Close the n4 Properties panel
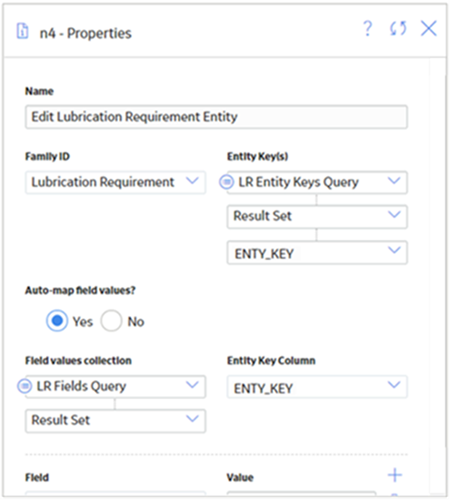 click(x=429, y=28)
